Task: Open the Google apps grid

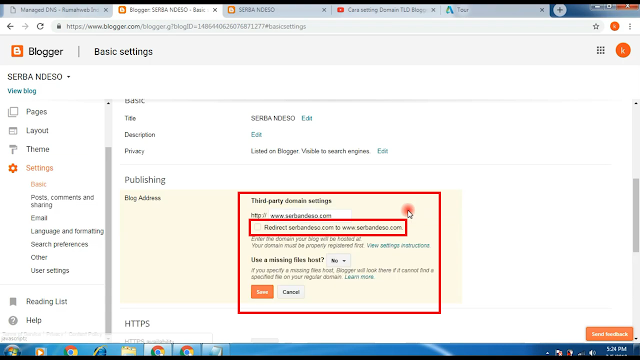Action: (x=600, y=51)
